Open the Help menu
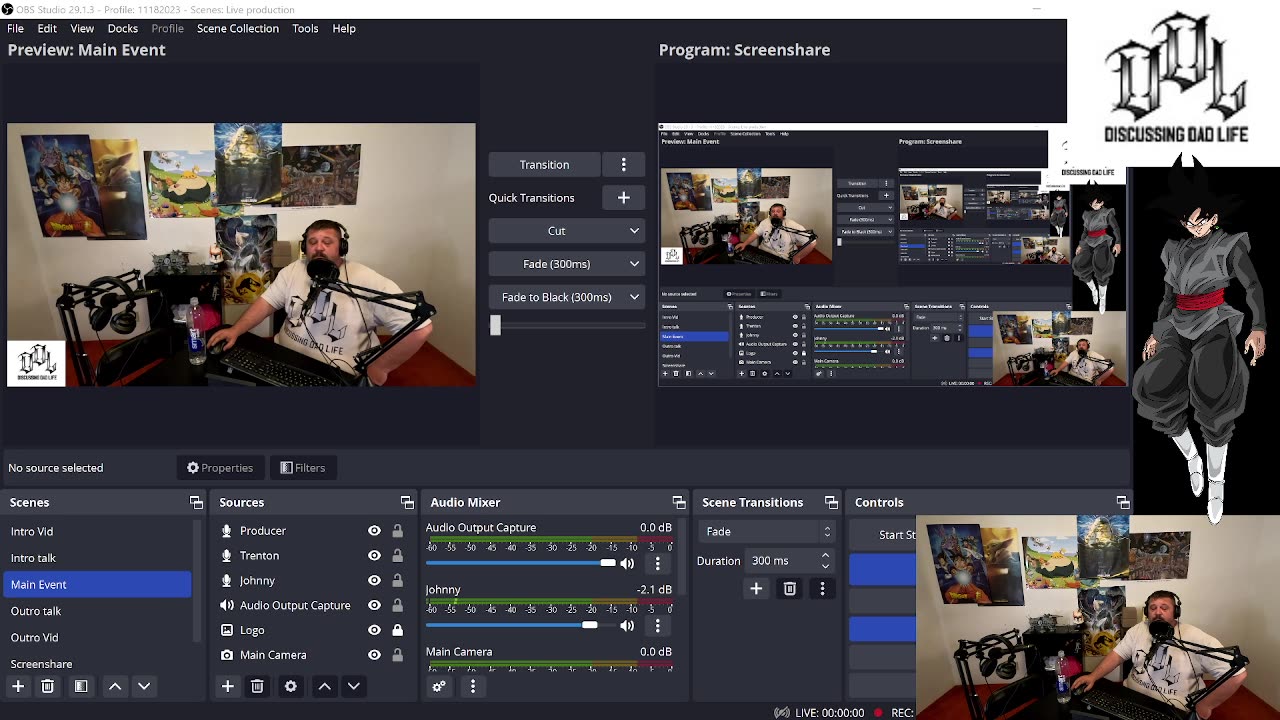The width and height of the screenshot is (1280, 720). 344,28
